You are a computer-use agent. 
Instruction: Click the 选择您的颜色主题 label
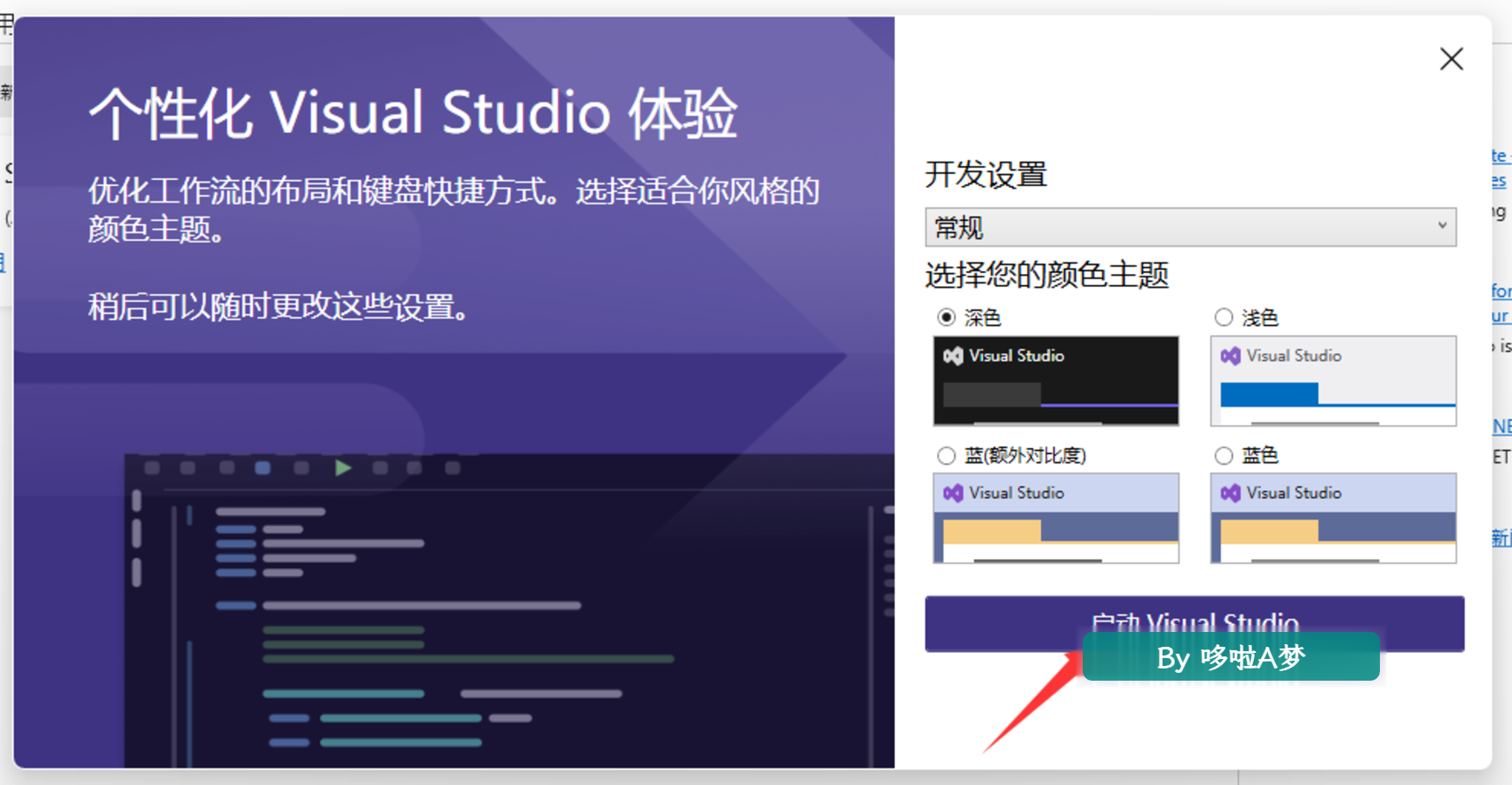[1047, 276]
